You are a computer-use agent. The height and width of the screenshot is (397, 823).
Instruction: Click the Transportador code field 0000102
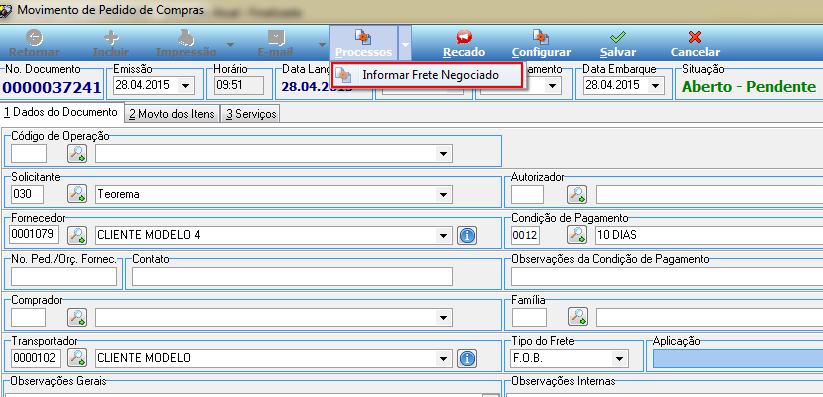pos(36,359)
